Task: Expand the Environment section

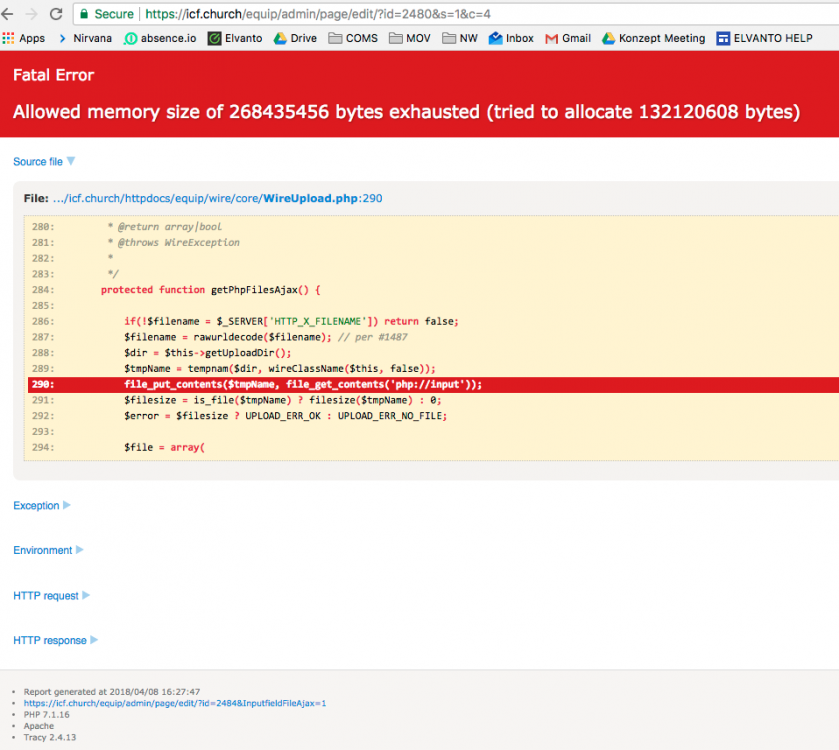Action: (42, 550)
